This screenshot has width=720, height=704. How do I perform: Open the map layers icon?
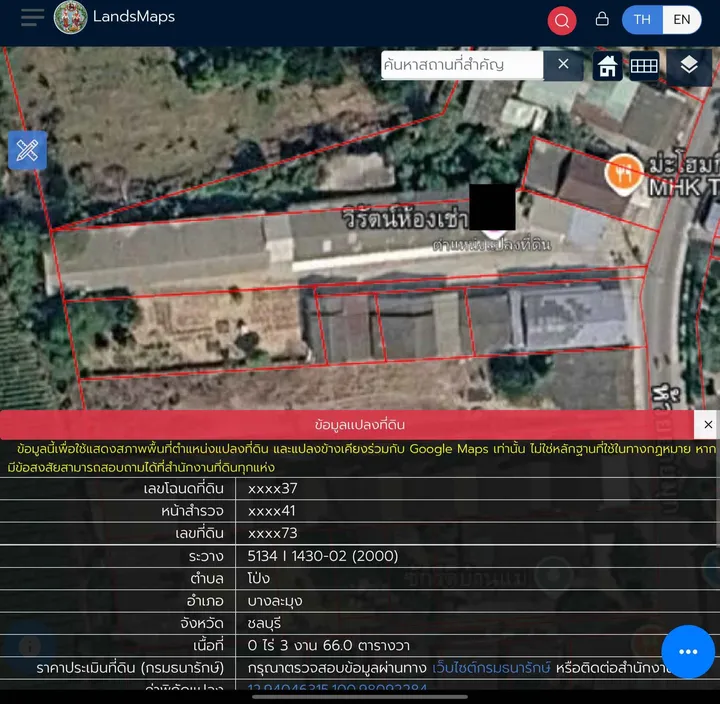[x=689, y=66]
